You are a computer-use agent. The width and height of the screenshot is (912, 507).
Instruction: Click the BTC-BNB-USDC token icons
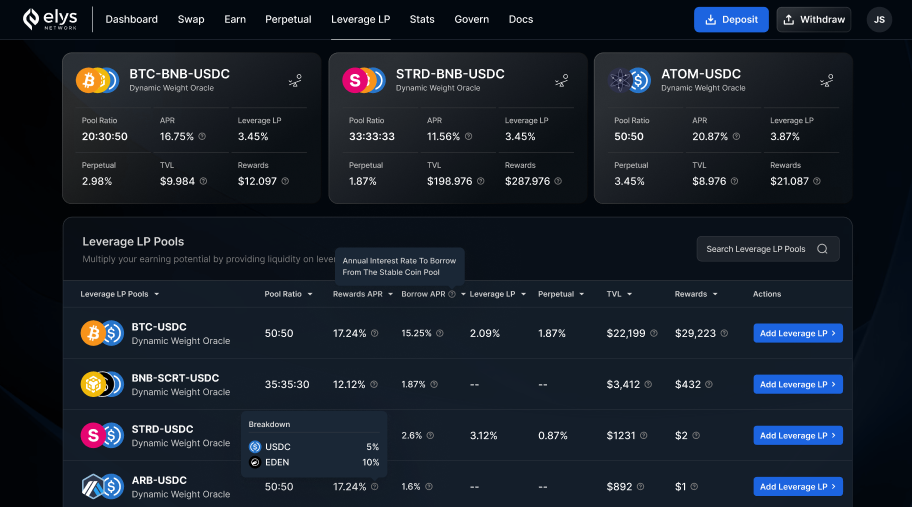97,80
